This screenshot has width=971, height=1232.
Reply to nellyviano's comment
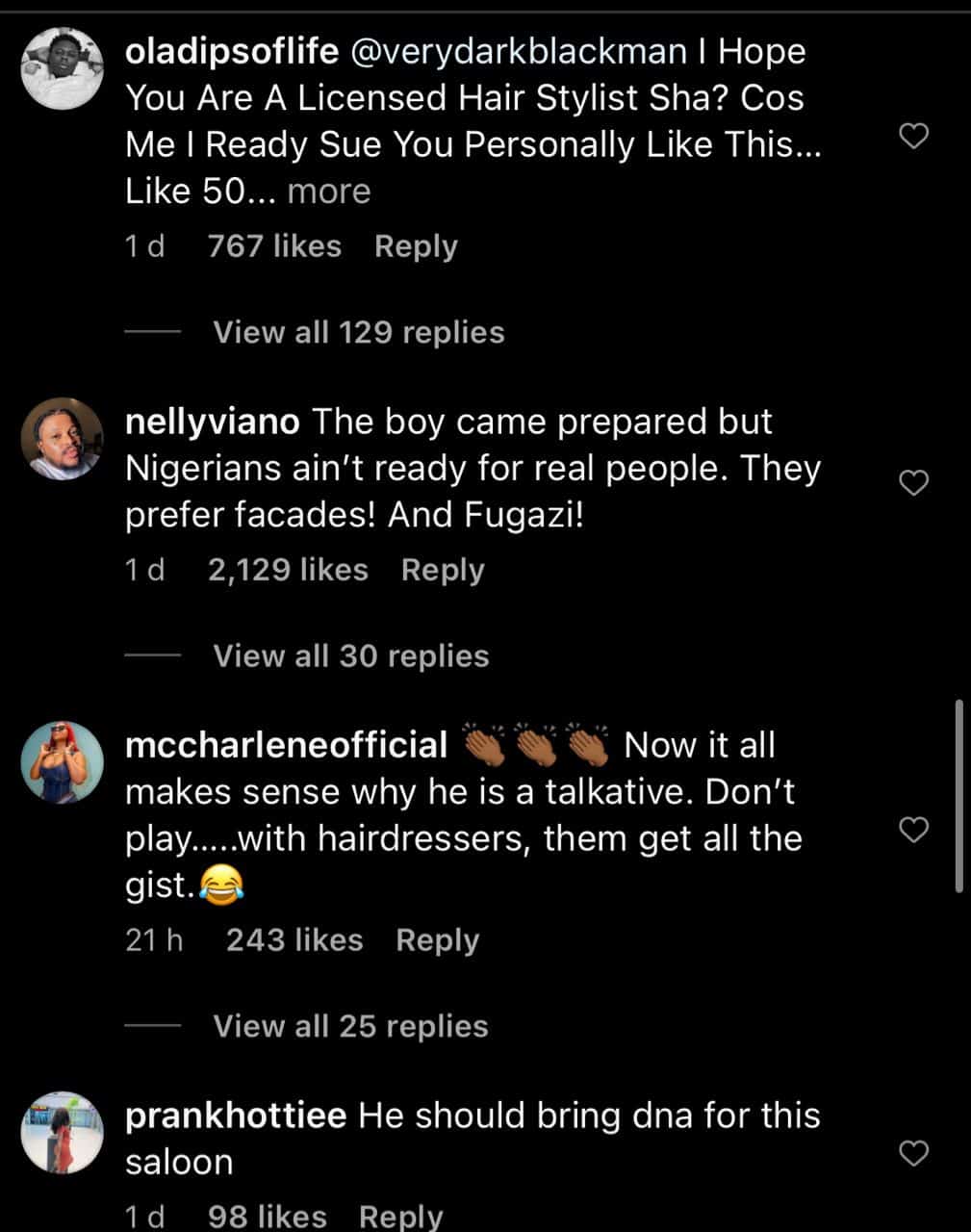click(x=443, y=570)
